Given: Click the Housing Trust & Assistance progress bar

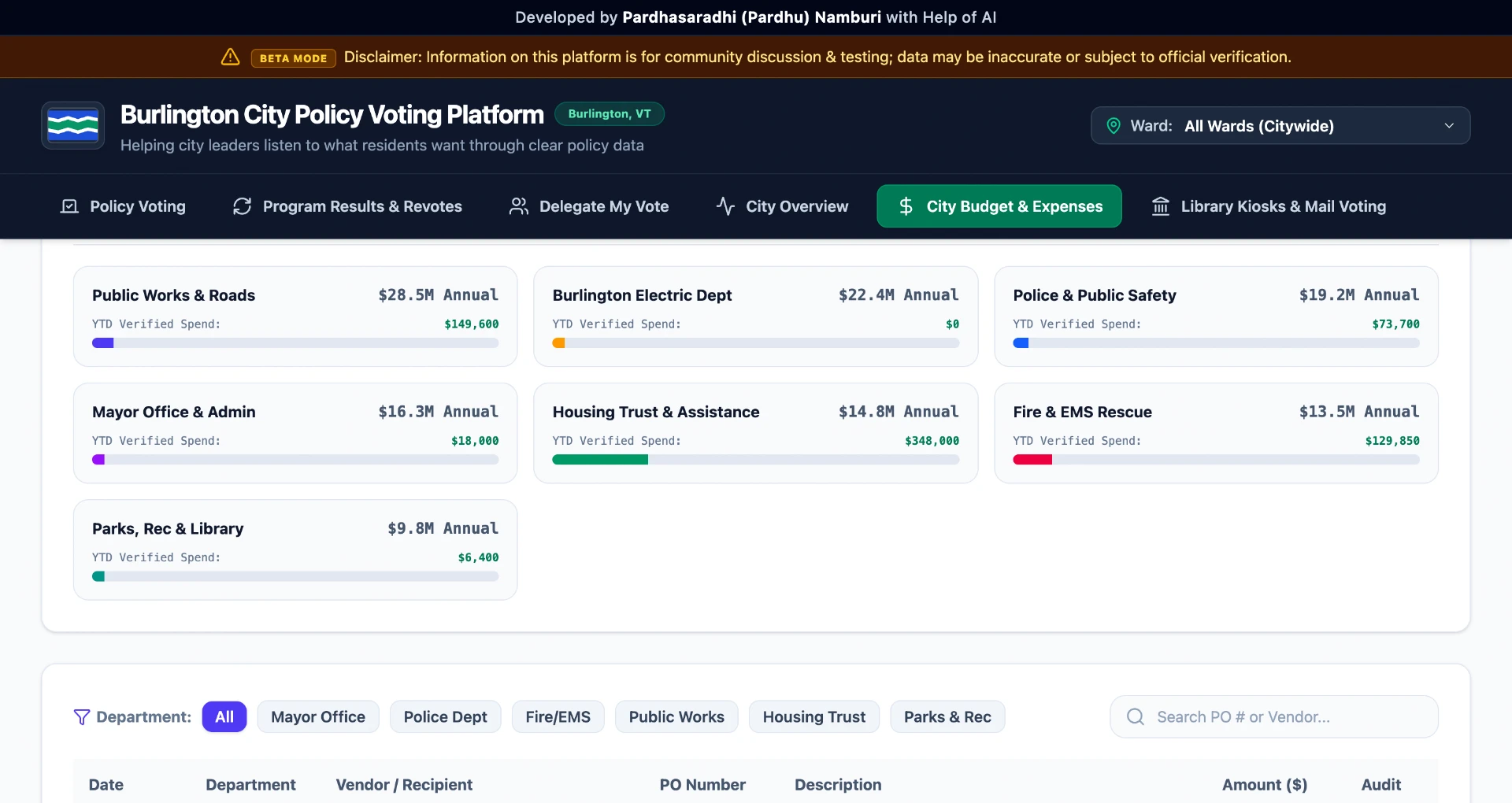Looking at the screenshot, I should tap(756, 460).
